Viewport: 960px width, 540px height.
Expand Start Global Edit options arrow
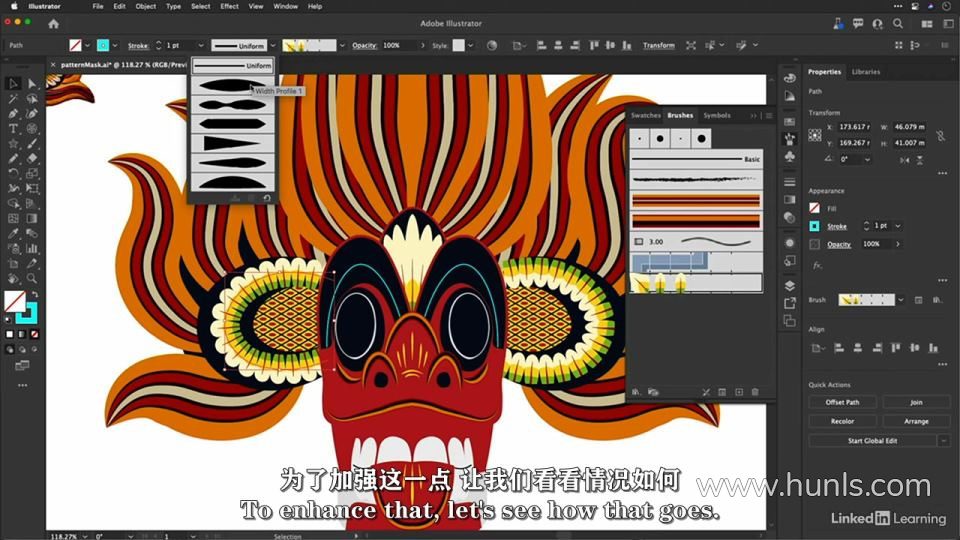tap(943, 441)
